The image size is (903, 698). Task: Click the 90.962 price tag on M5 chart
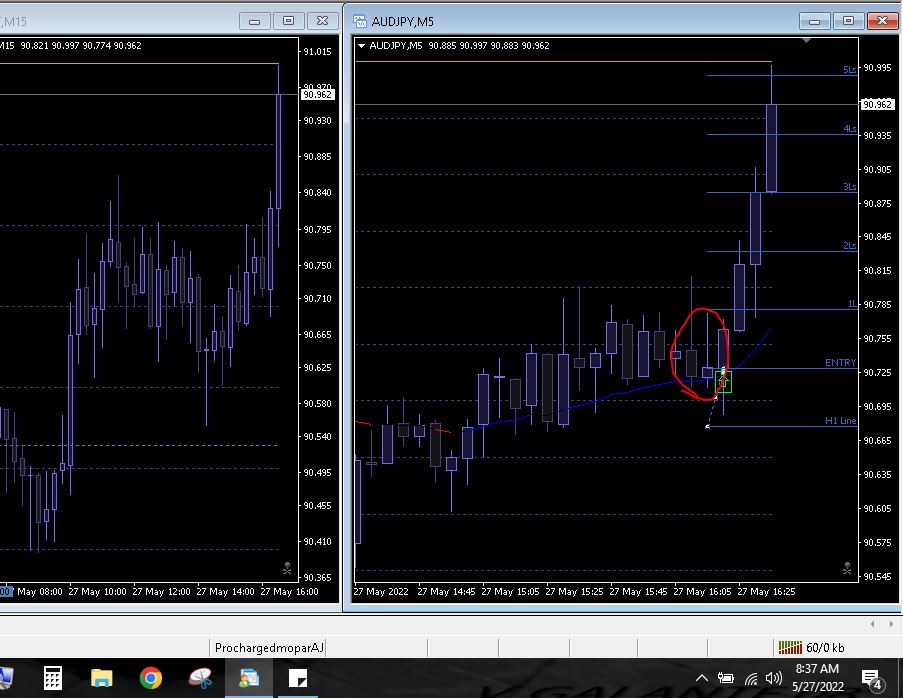(877, 104)
